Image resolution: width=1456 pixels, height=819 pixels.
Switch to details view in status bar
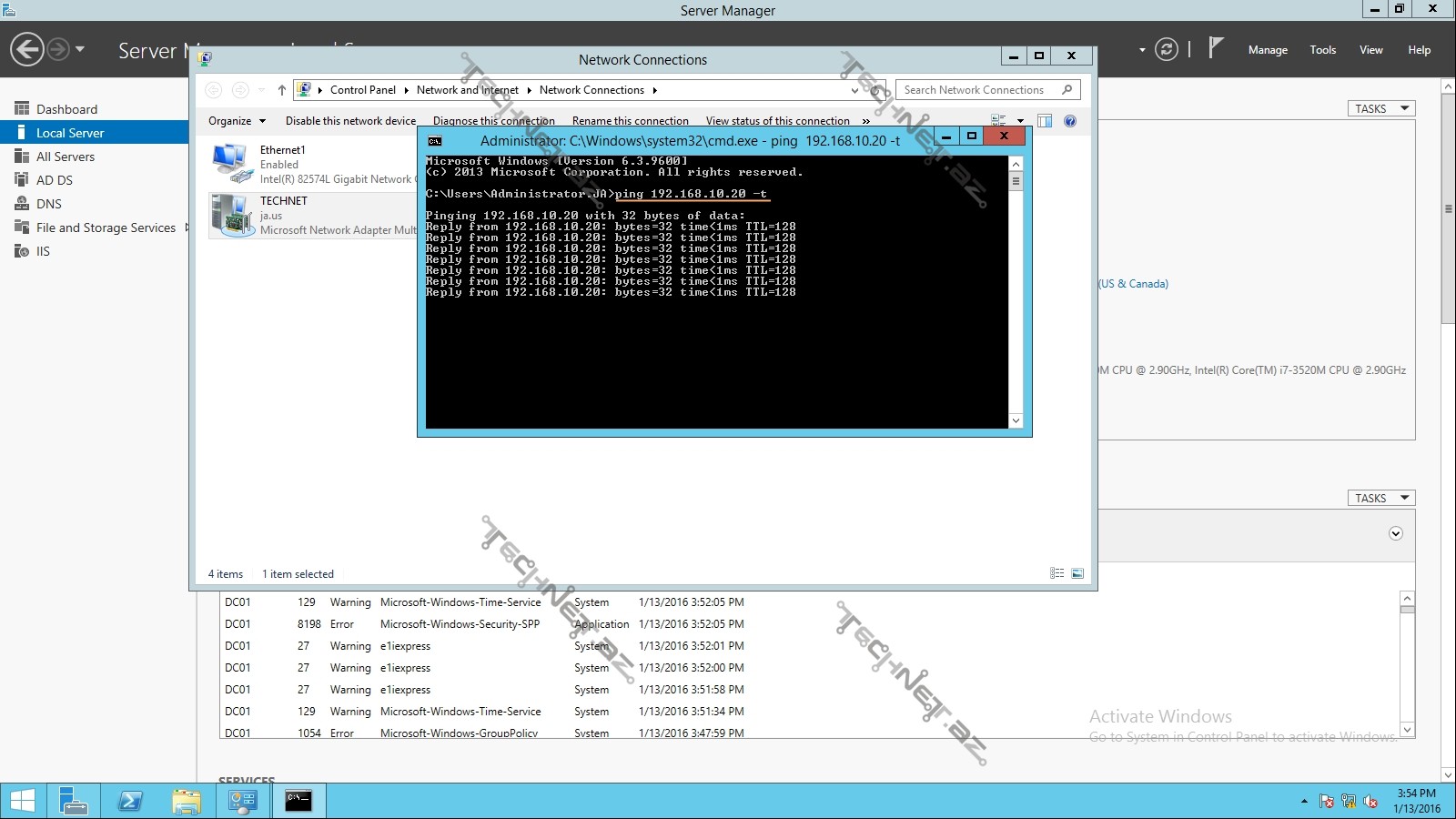(1057, 573)
